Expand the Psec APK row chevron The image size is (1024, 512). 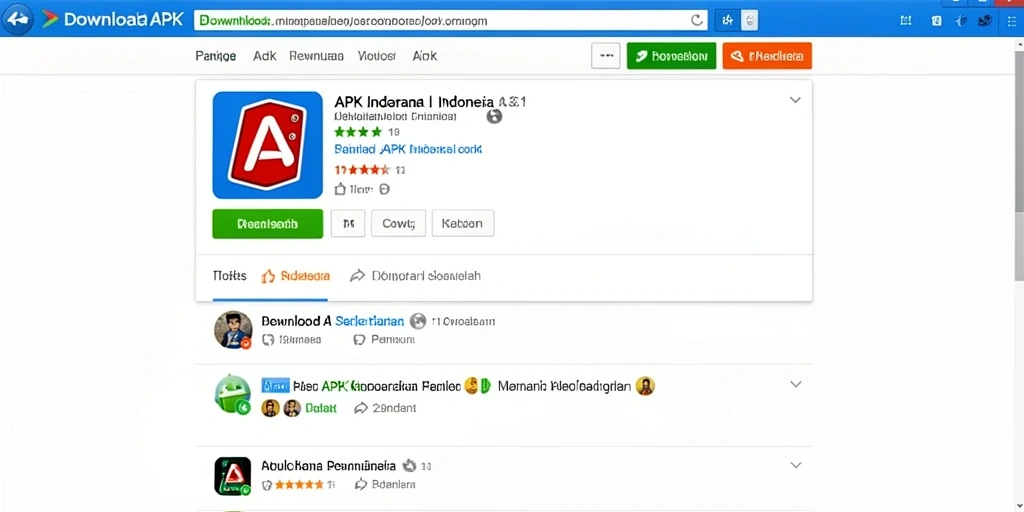click(795, 384)
